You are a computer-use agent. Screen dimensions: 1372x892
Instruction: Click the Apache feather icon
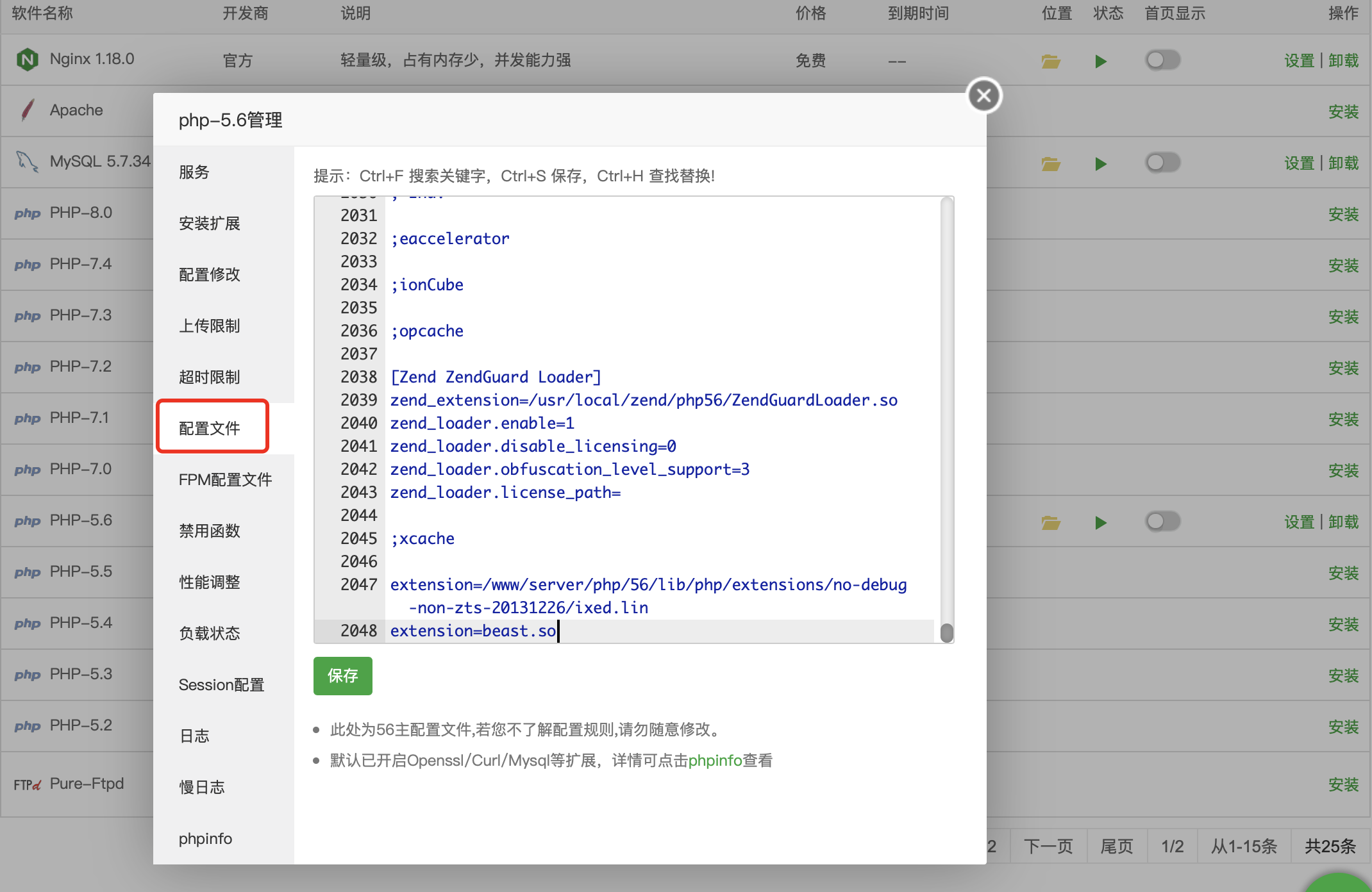27,110
